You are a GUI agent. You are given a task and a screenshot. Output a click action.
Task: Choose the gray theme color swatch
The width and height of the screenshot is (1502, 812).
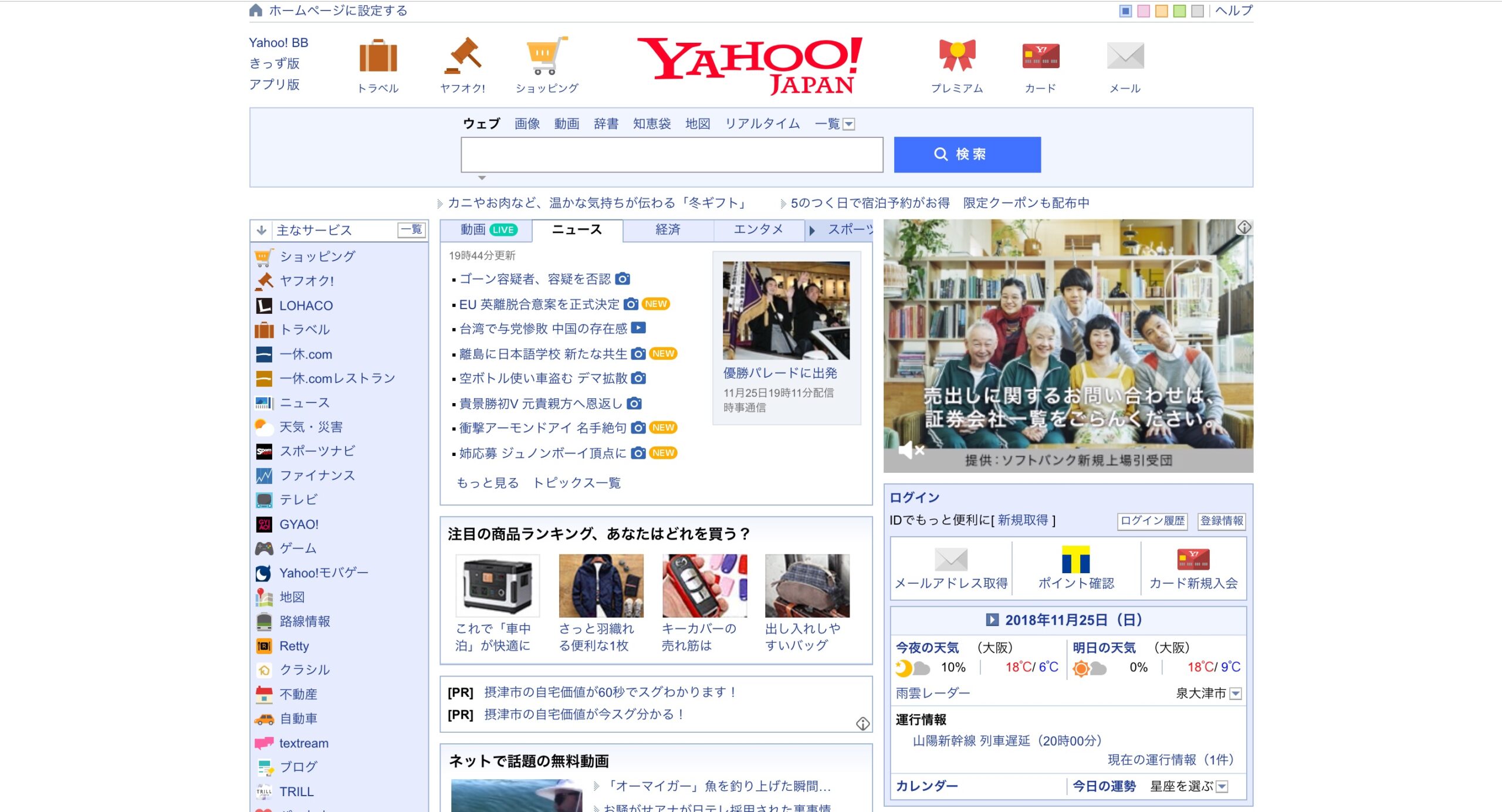(1197, 11)
